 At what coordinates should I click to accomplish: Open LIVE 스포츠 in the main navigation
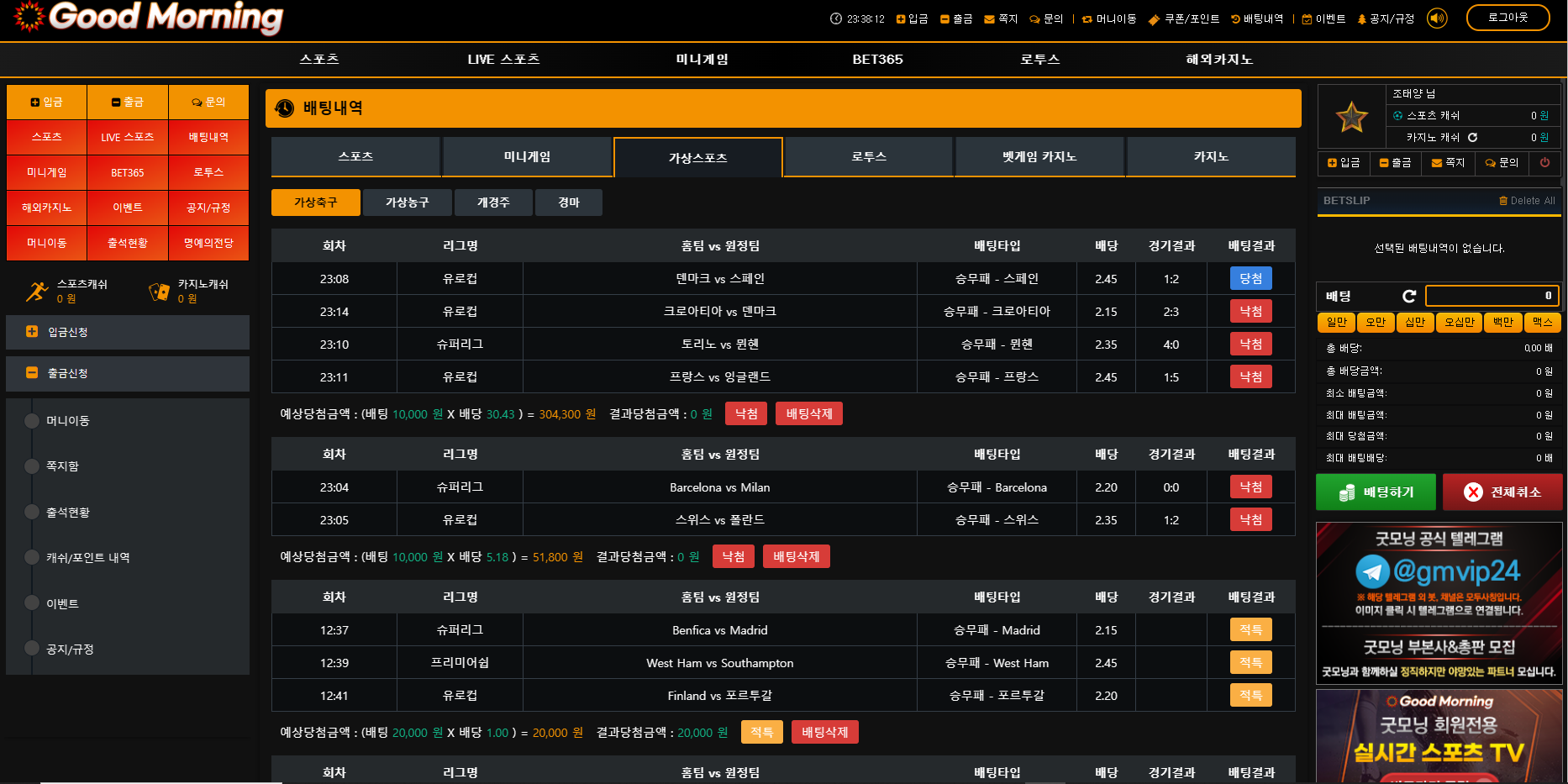click(503, 59)
